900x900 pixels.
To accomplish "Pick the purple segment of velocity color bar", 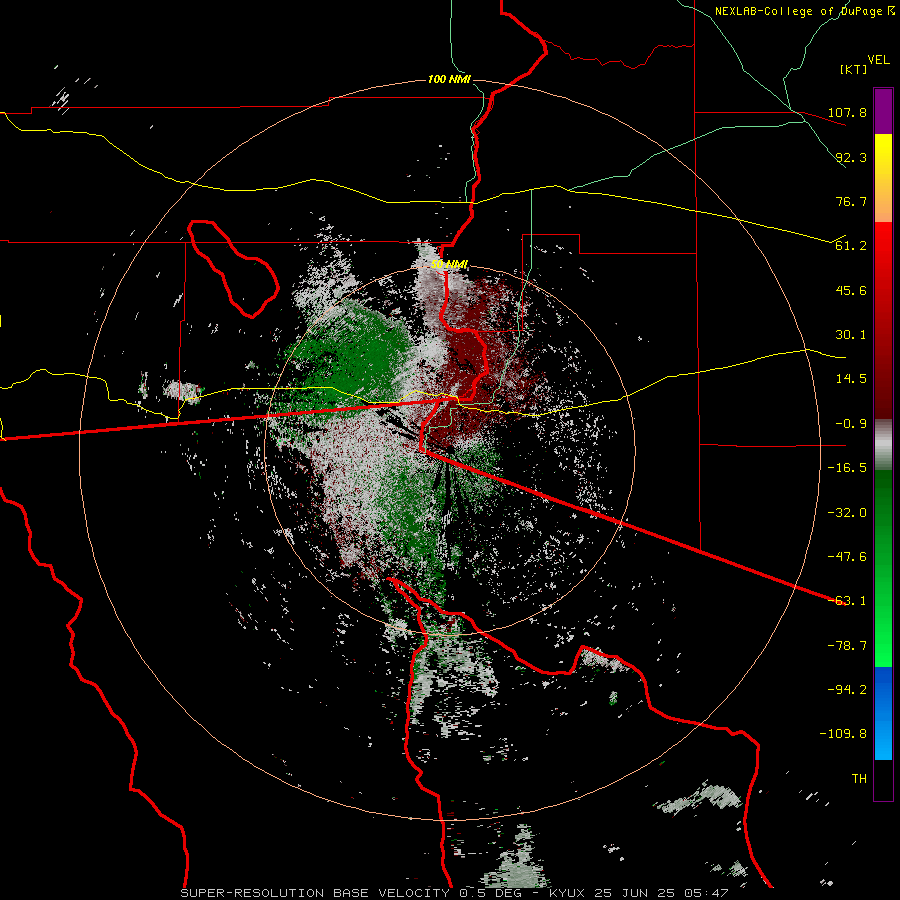I will click(883, 112).
